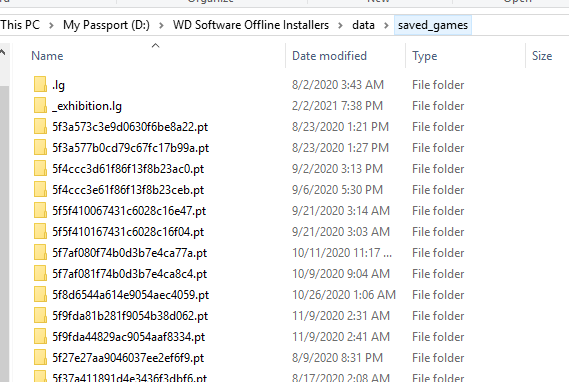Screen dimensions: 569x382
Task: Expand breadcrumb chevron after This PC
Action: pyautogui.click(x=51, y=25)
